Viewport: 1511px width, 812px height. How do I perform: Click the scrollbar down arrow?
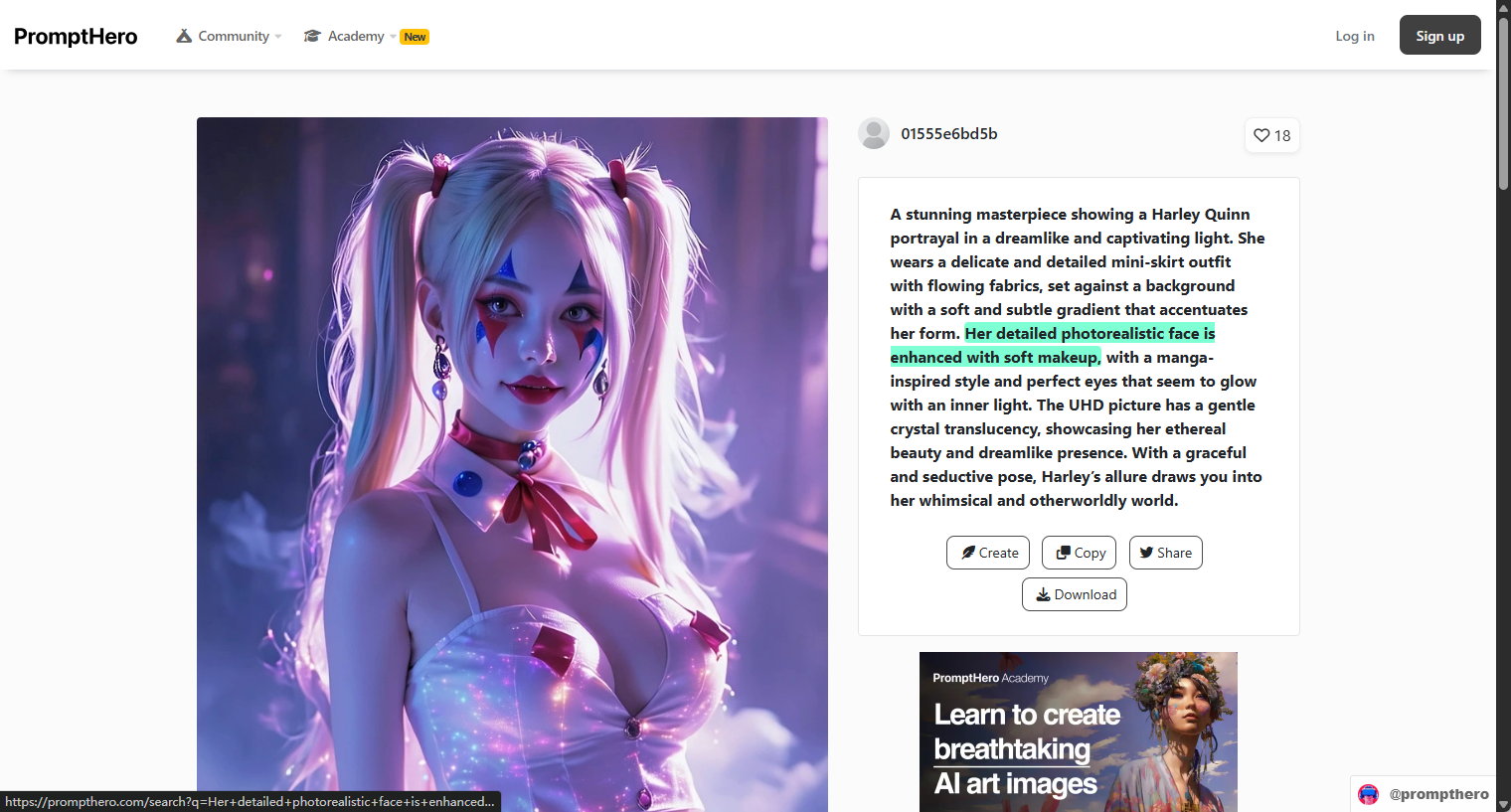point(1503,804)
